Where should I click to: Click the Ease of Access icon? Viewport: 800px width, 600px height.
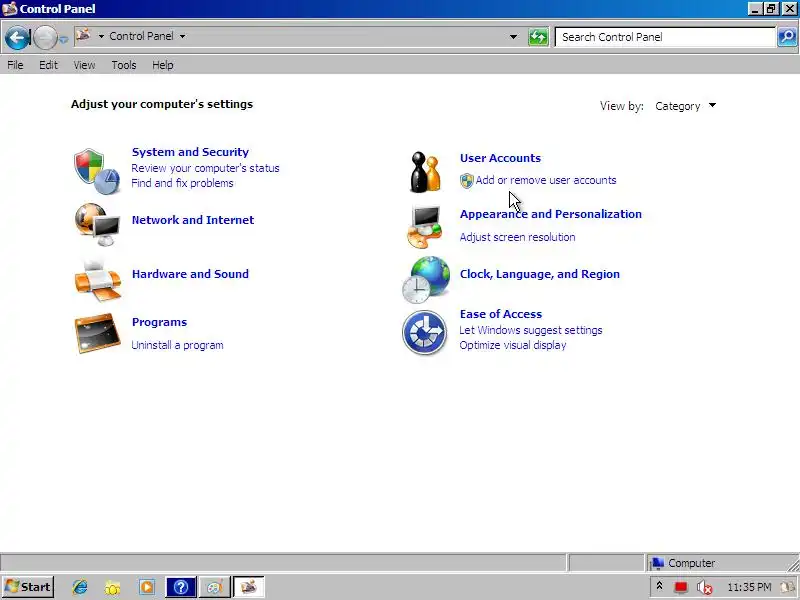(424, 333)
